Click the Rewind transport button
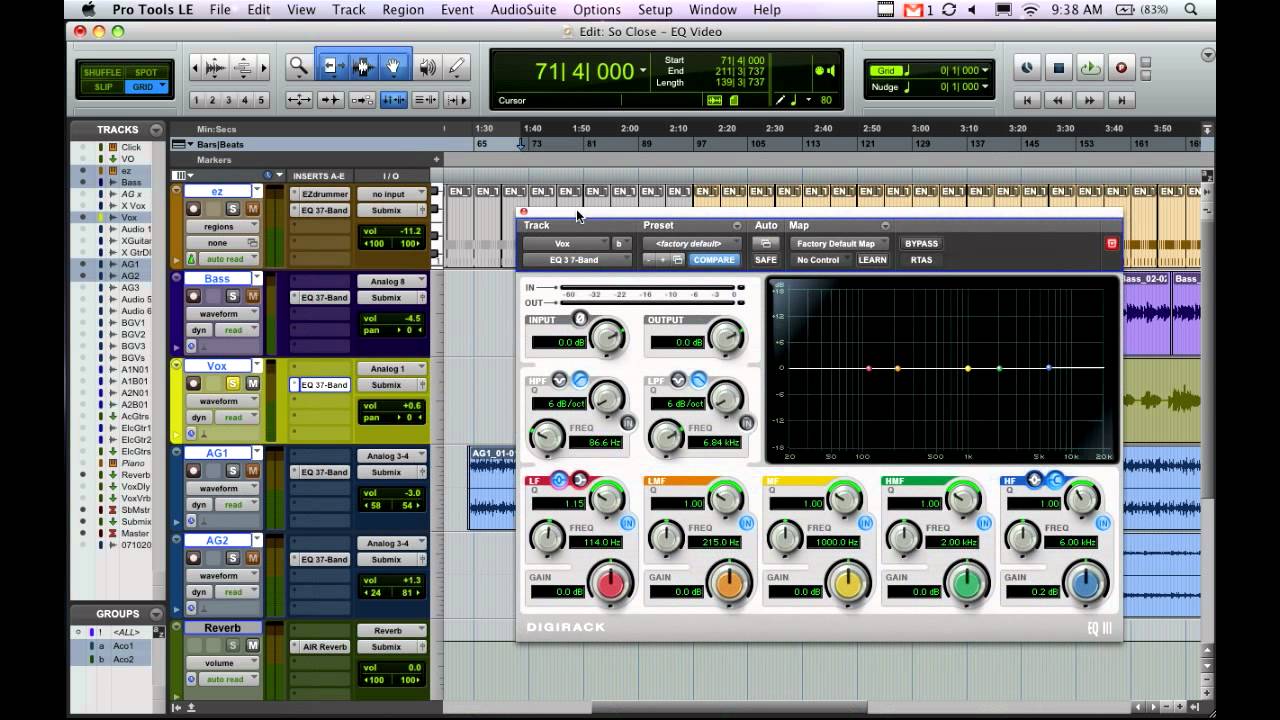 1058,100
